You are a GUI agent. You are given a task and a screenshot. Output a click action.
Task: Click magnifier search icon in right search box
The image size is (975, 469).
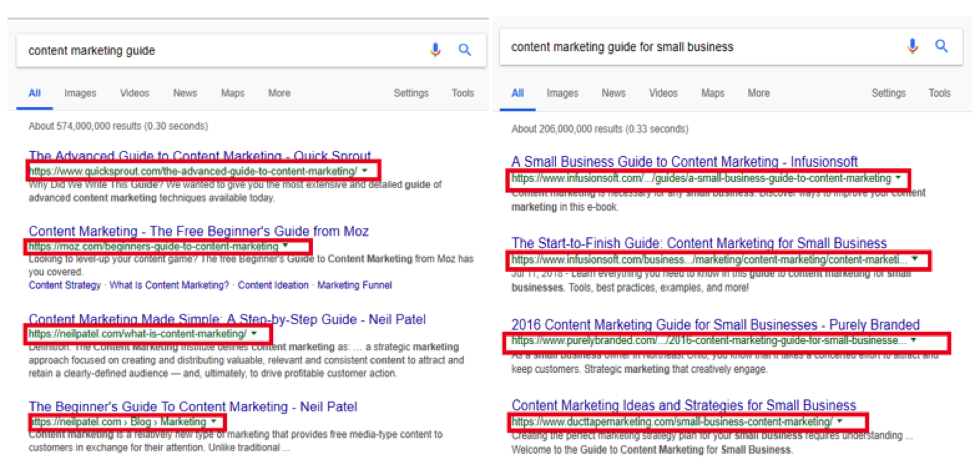coord(941,46)
